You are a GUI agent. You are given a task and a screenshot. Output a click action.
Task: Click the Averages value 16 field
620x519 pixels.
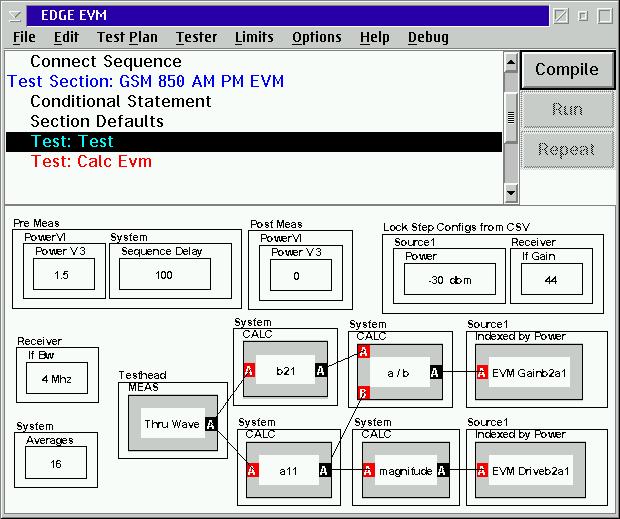click(x=56, y=463)
